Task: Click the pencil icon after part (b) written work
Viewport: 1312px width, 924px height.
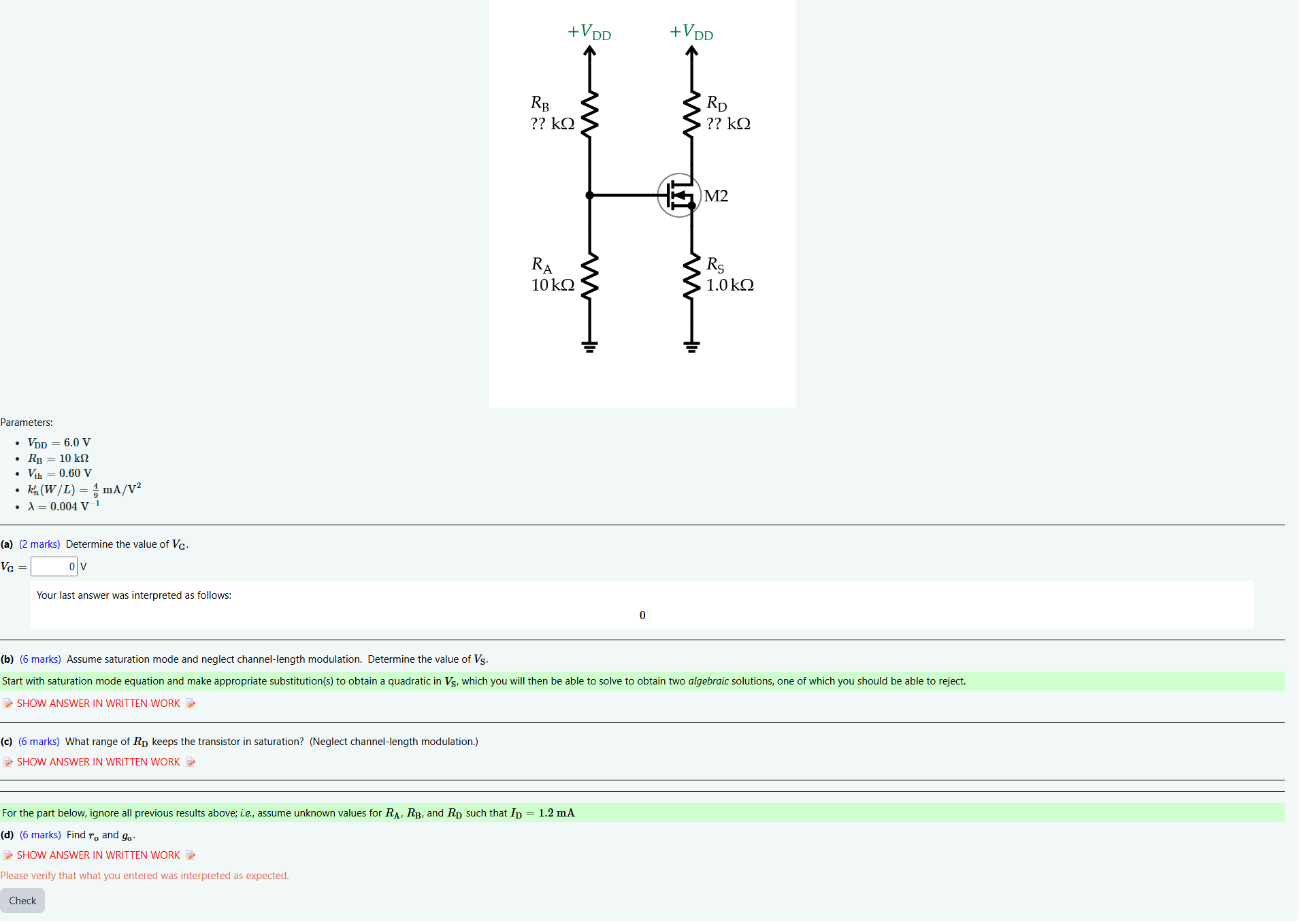Action: click(x=191, y=704)
